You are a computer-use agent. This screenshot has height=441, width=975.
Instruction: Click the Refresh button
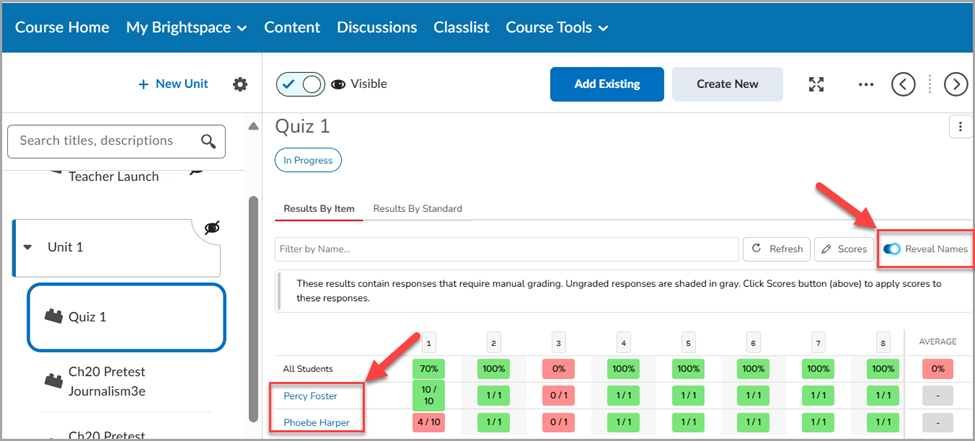(x=777, y=249)
